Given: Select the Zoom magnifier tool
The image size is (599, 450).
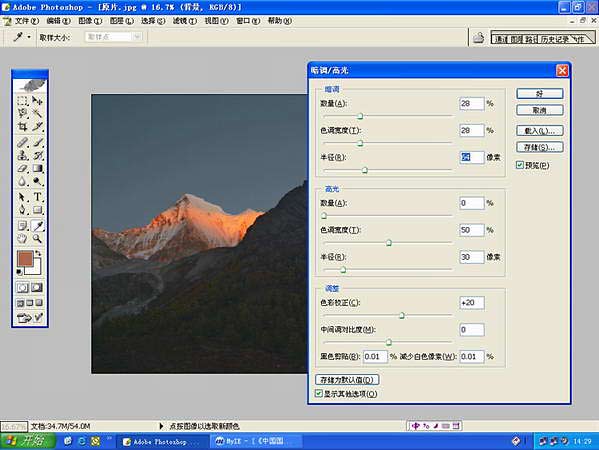Looking at the screenshot, I should pos(37,239).
